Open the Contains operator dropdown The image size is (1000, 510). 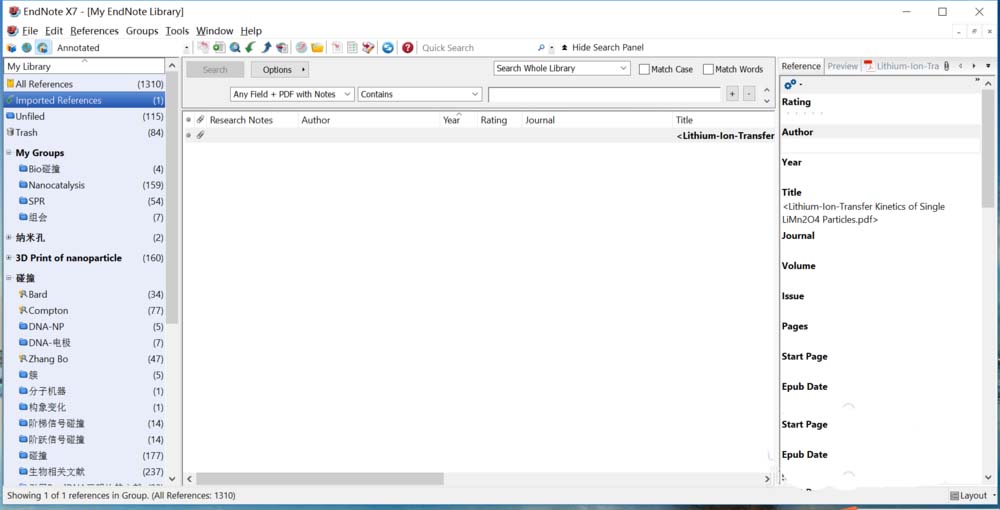coord(420,94)
